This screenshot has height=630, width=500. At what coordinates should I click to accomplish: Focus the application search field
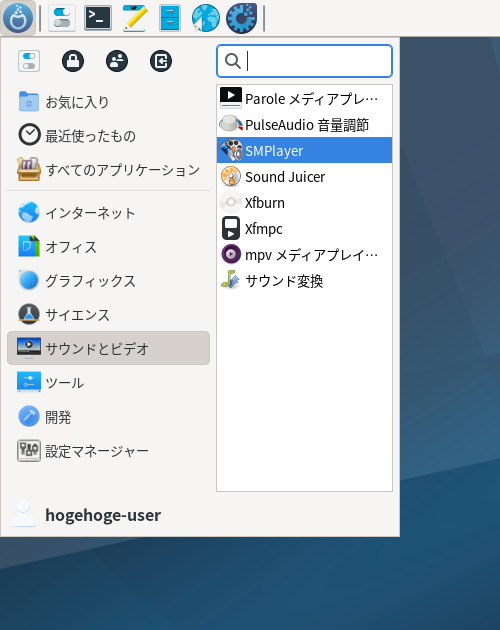(x=304, y=61)
